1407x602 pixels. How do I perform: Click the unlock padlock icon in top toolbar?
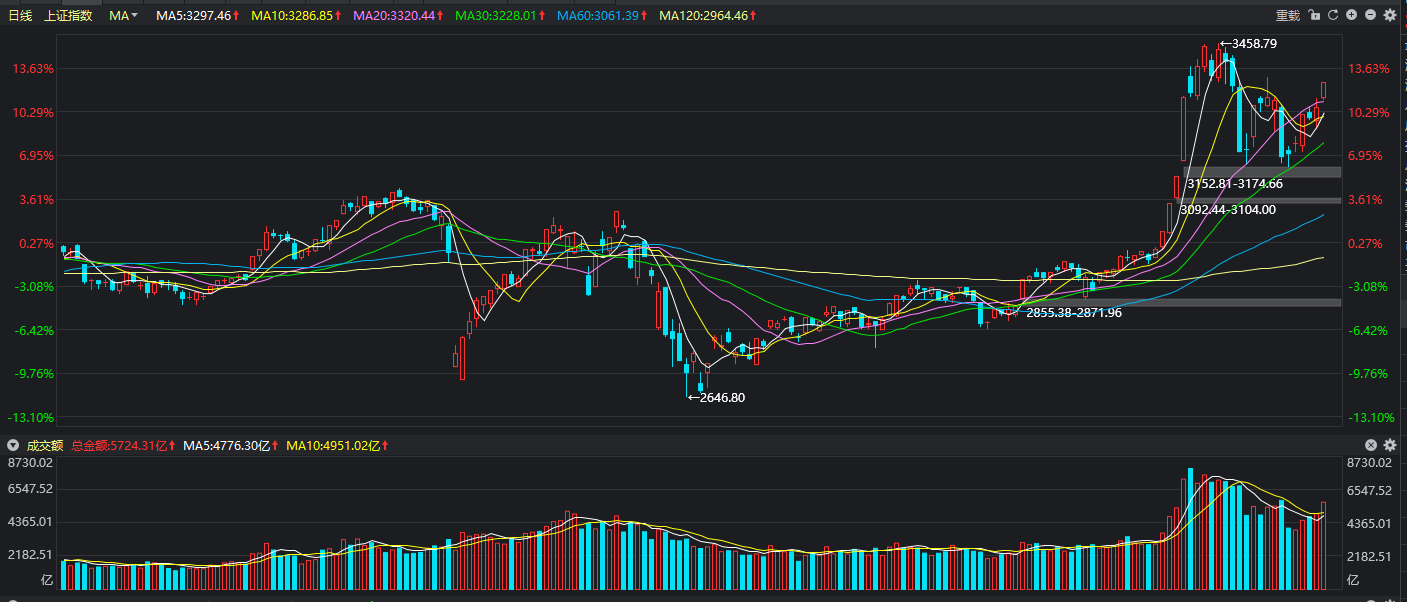1315,15
